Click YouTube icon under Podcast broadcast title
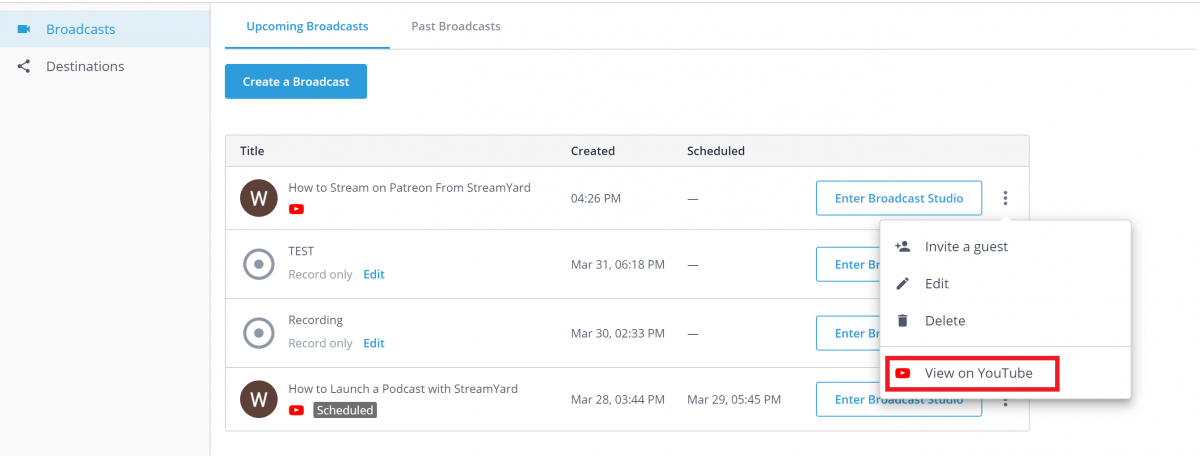This screenshot has height=456, width=1200. (x=296, y=410)
